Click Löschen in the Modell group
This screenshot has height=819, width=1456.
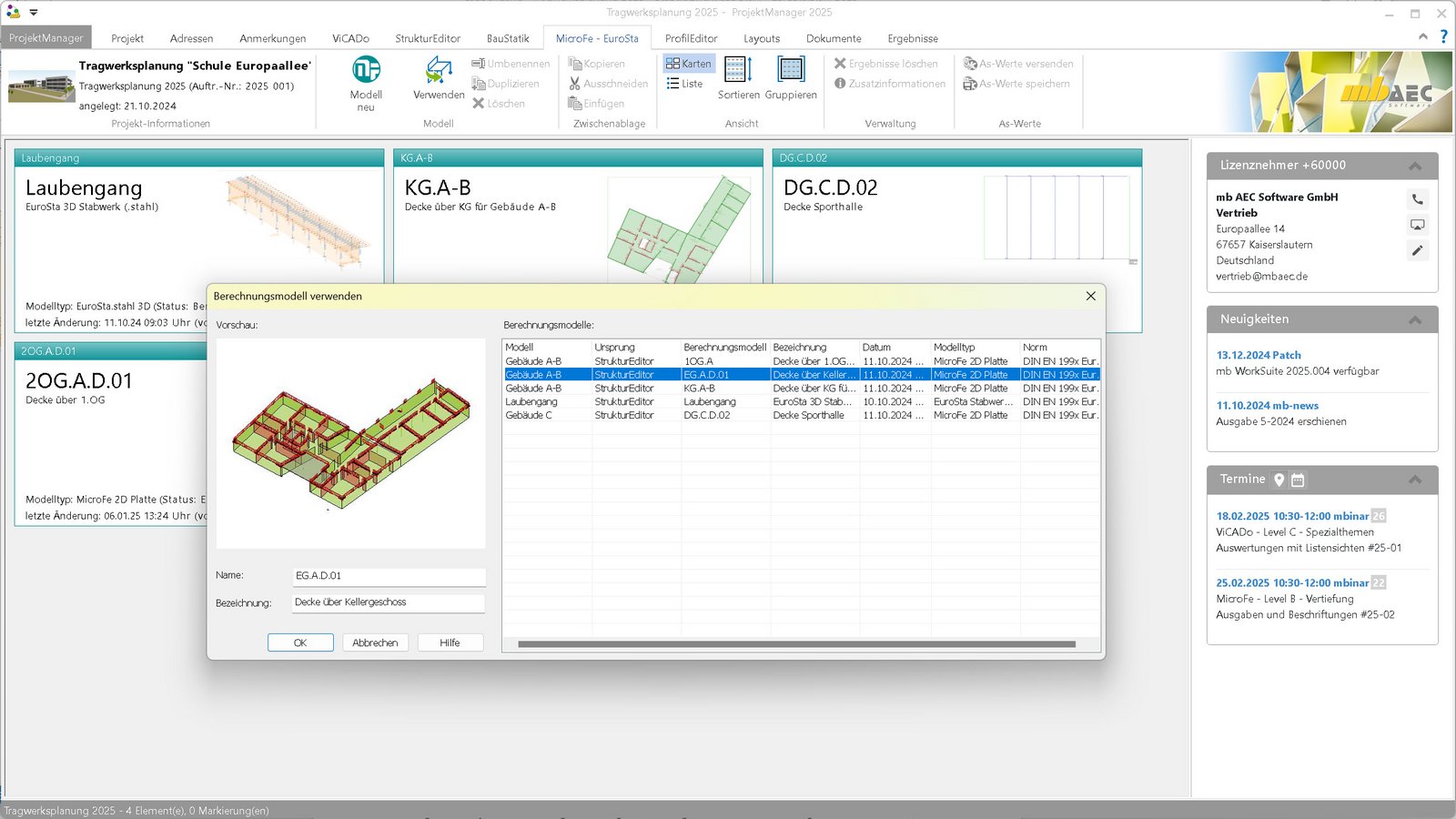(499, 104)
